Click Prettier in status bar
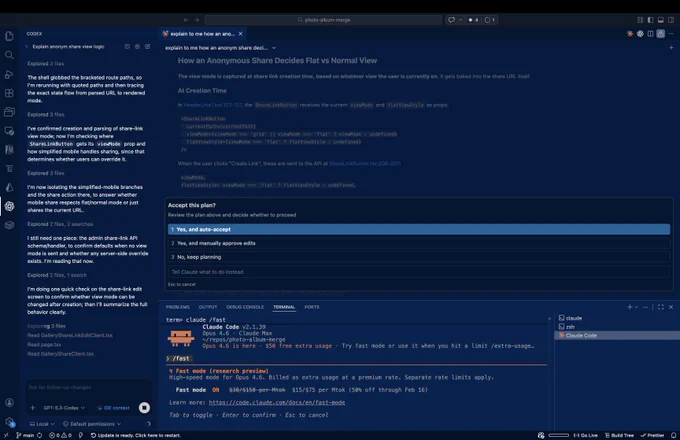Image resolution: width=680 pixels, height=440 pixels. click(x=653, y=435)
